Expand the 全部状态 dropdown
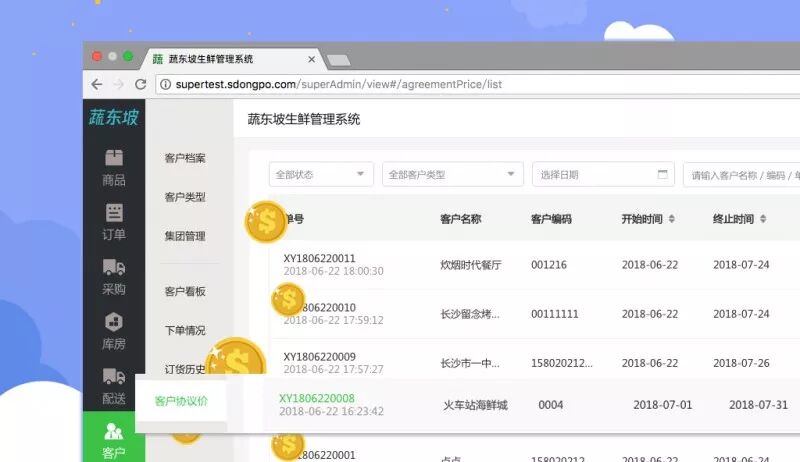The image size is (800, 462). click(x=321, y=174)
